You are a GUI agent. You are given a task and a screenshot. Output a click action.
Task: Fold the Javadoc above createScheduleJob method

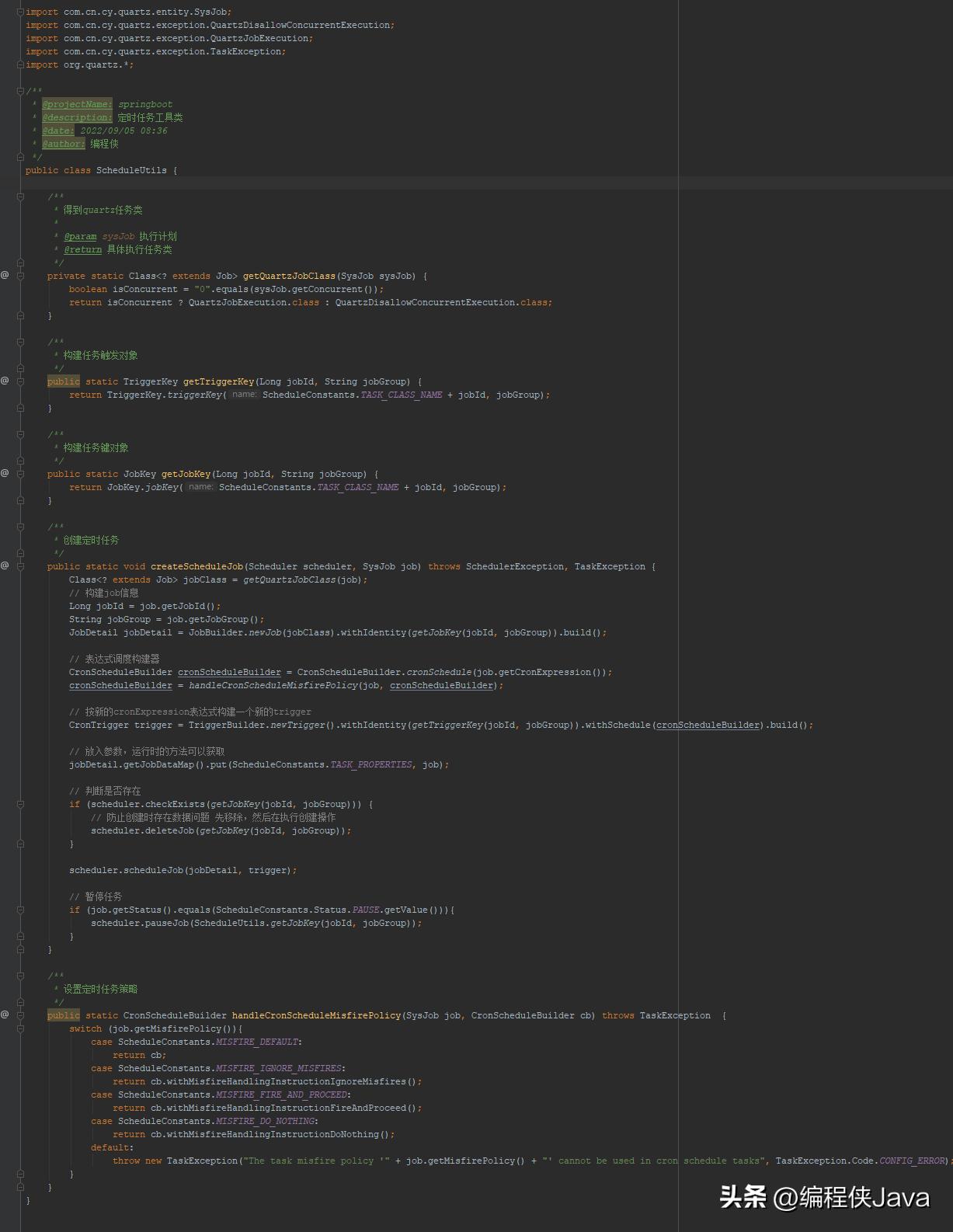tap(21, 527)
